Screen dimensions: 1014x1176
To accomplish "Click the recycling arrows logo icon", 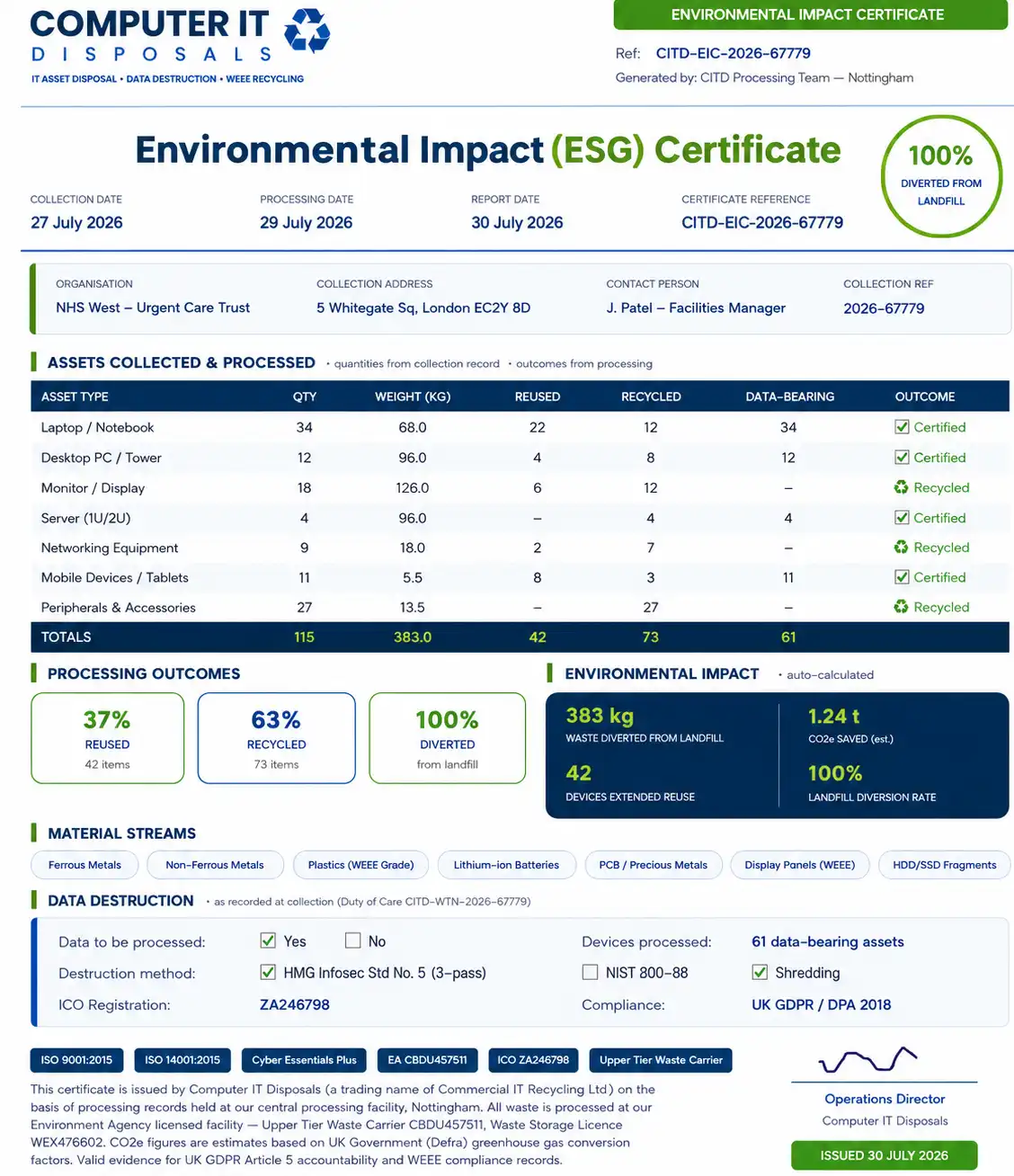I will [x=307, y=31].
